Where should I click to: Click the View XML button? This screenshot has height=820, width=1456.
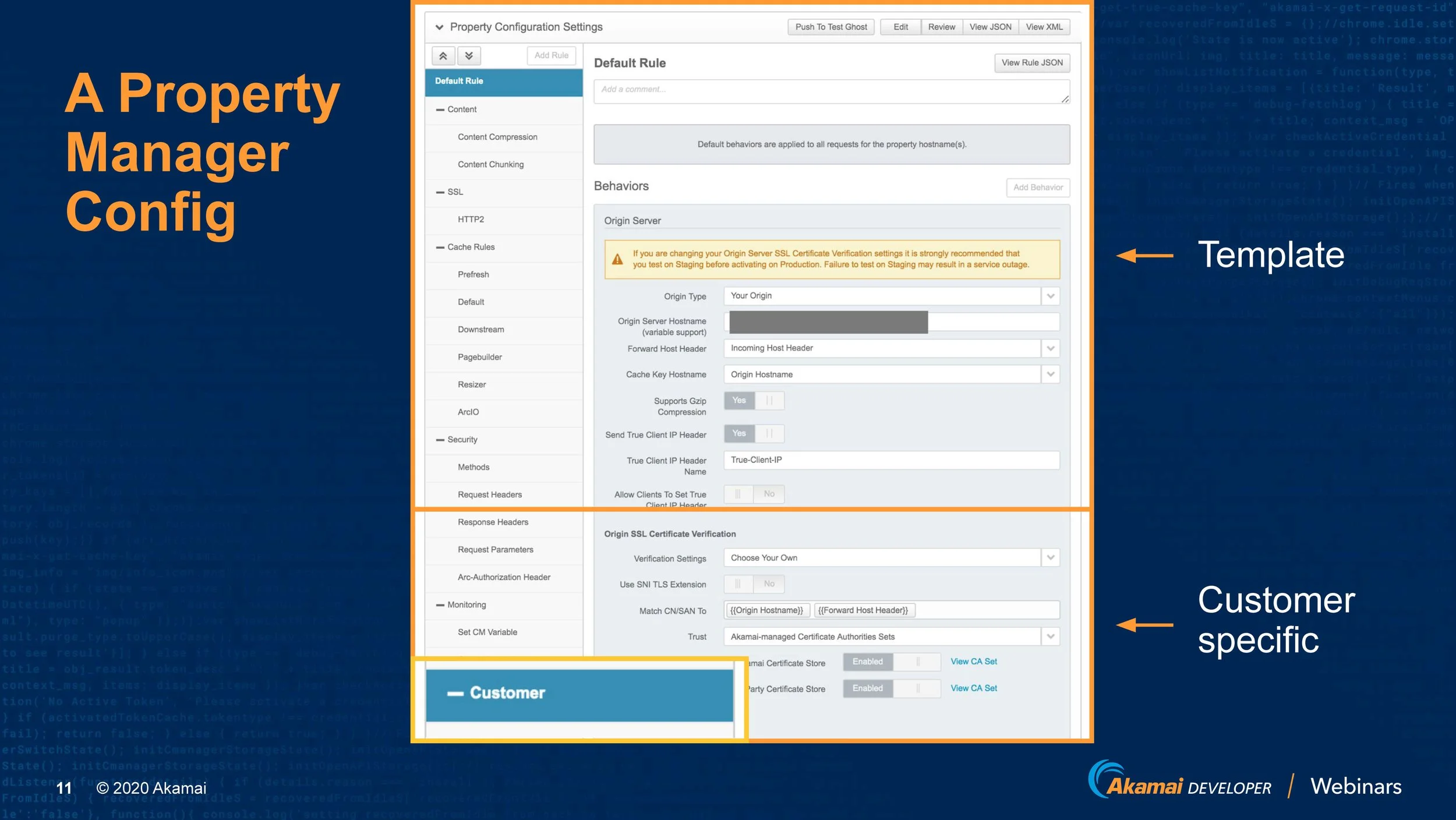pos(1044,27)
